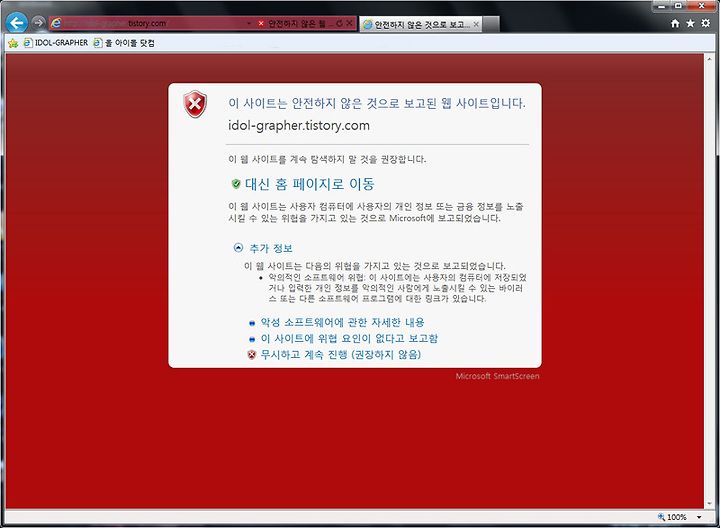The image size is (720, 528).
Task: Click the red shield warning icon
Action: (195, 104)
